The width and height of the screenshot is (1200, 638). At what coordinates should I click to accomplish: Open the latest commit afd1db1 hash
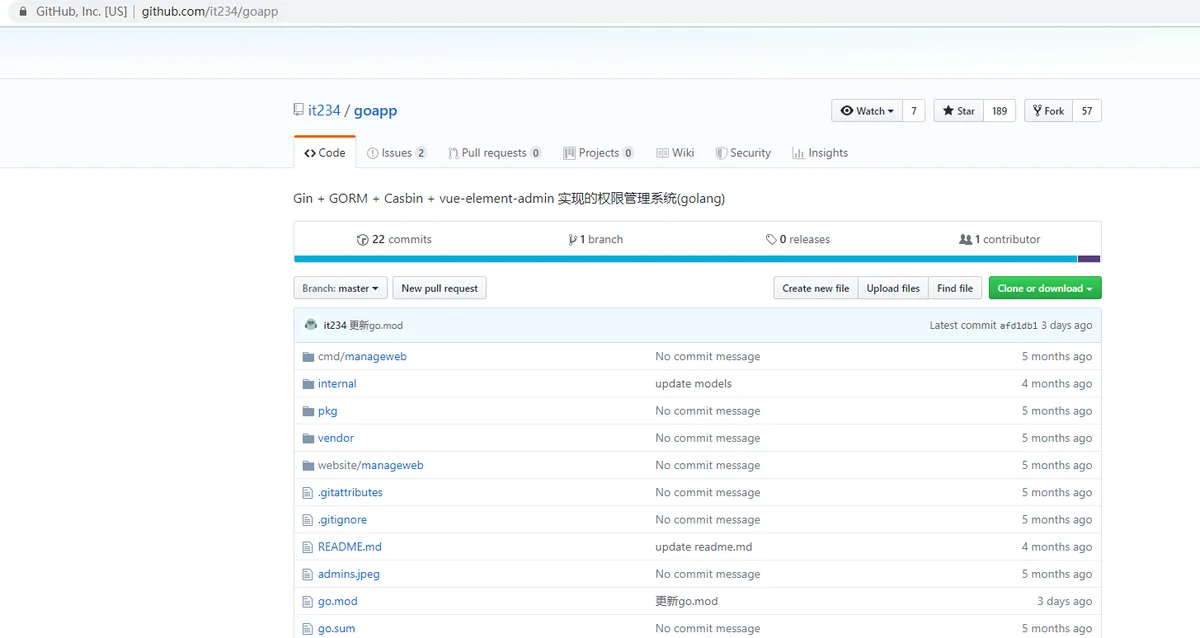(1019, 325)
